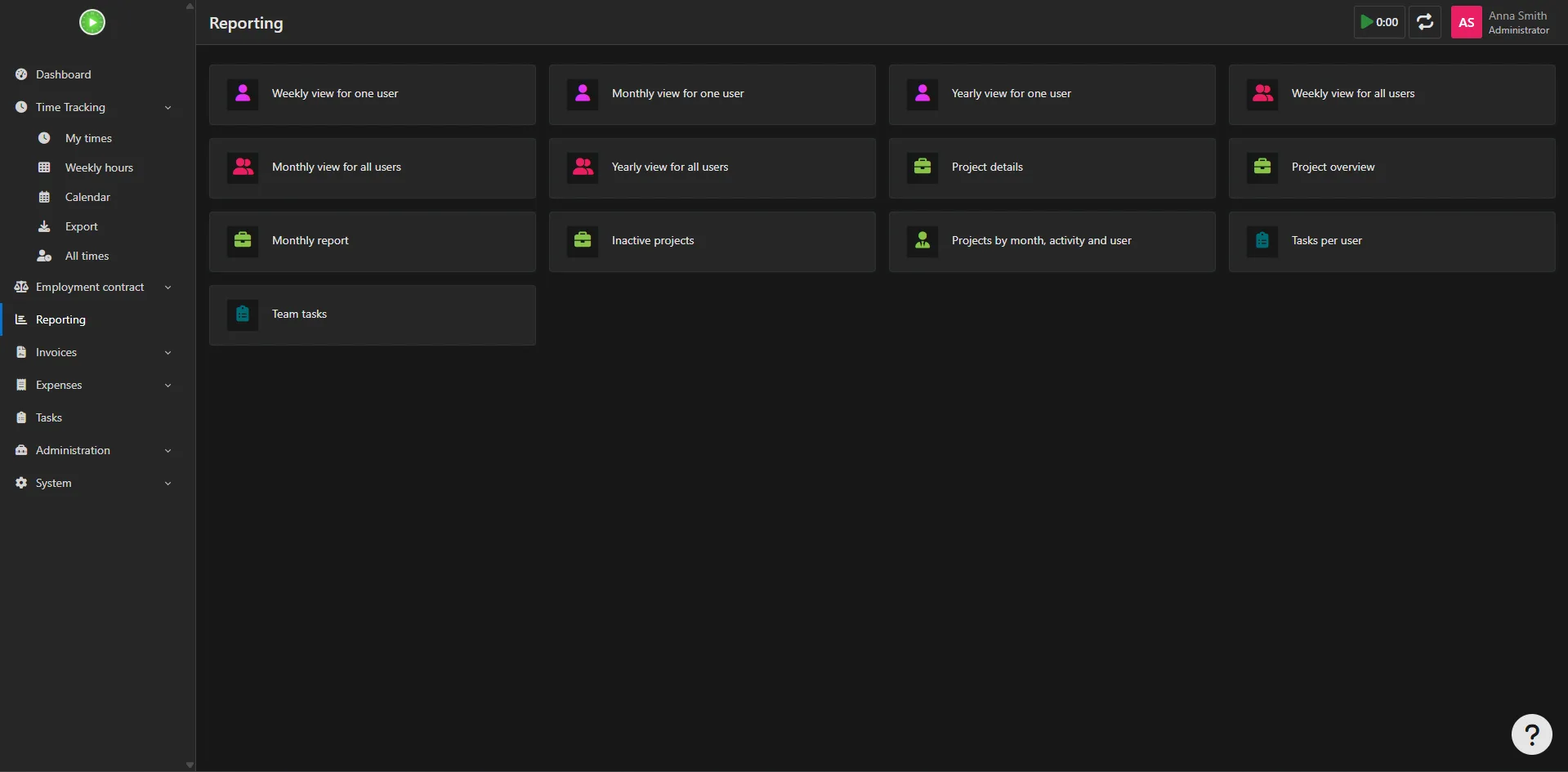1568x772 pixels.
Task: Open Projects by month, activity and user
Action: pyautogui.click(x=1052, y=242)
